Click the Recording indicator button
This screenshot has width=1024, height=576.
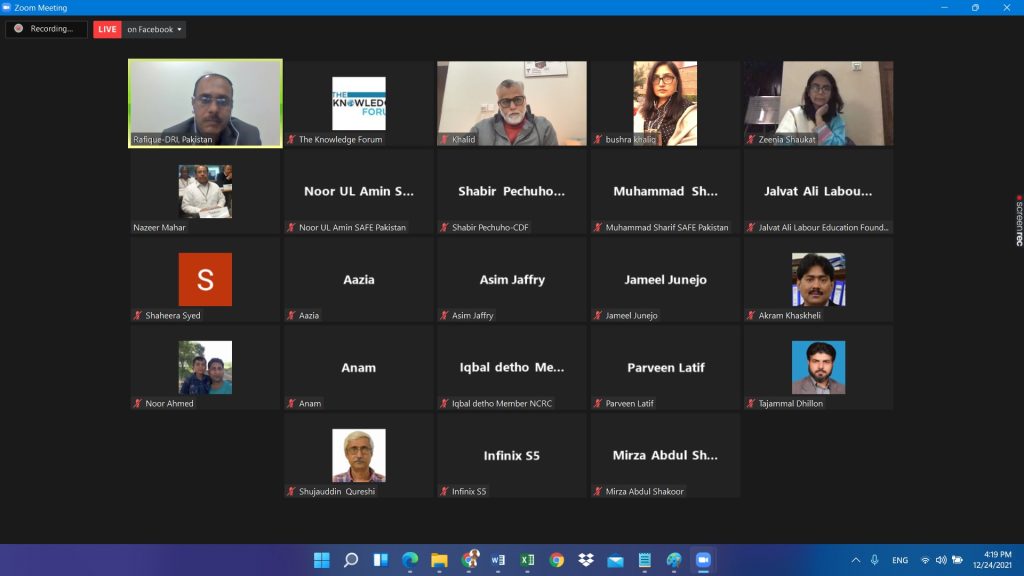[46, 29]
